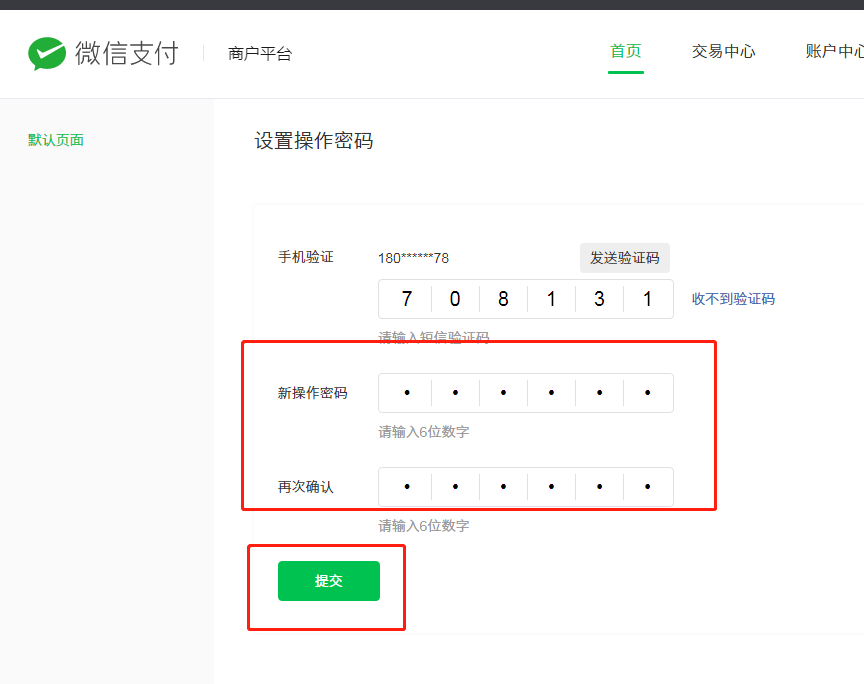Click the 请输入6位数字 hint under 新操作密码
864x684 pixels.
point(424,432)
